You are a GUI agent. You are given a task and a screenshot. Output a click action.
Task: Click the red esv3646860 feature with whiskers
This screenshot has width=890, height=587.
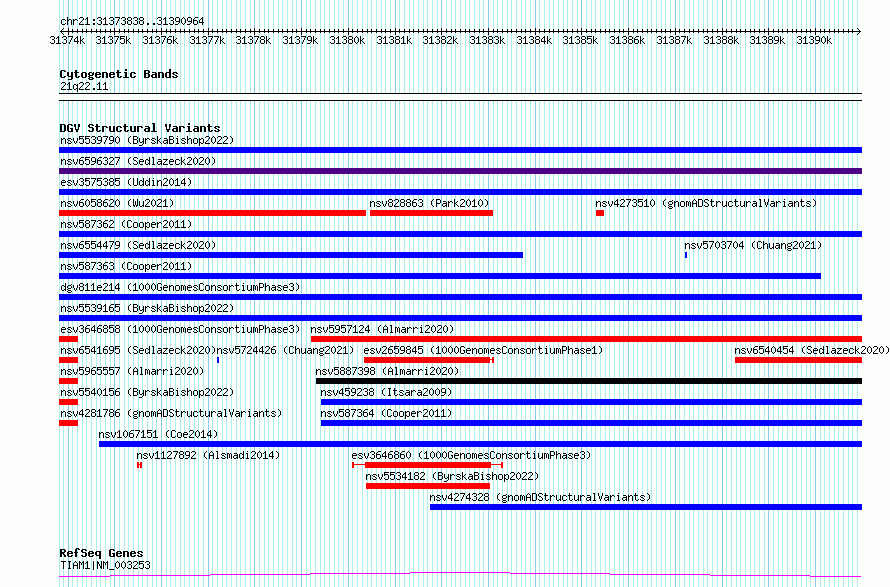[x=427, y=465]
